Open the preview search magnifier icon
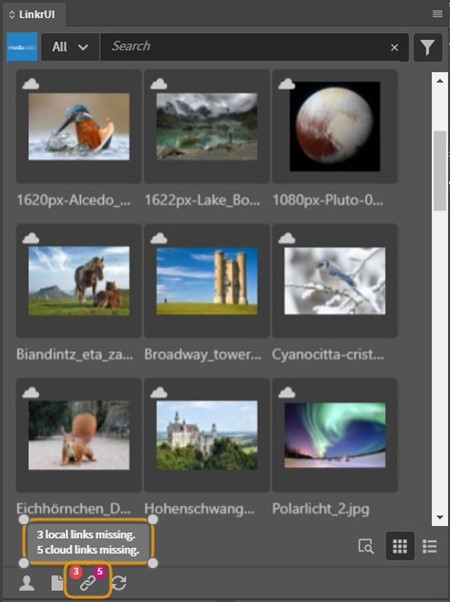 [x=366, y=546]
